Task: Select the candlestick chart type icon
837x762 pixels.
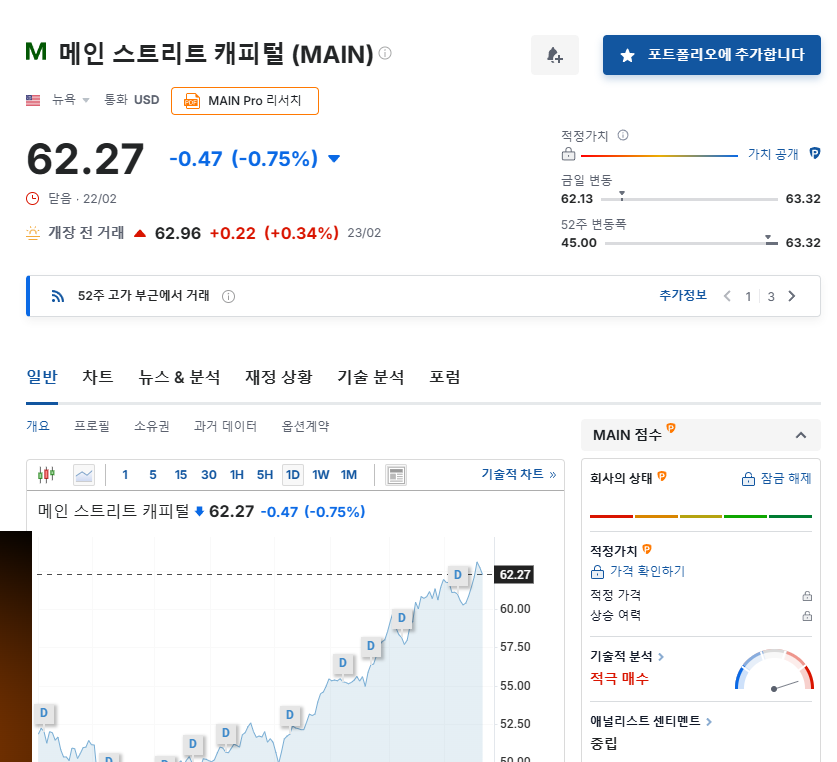Action: 46,474
